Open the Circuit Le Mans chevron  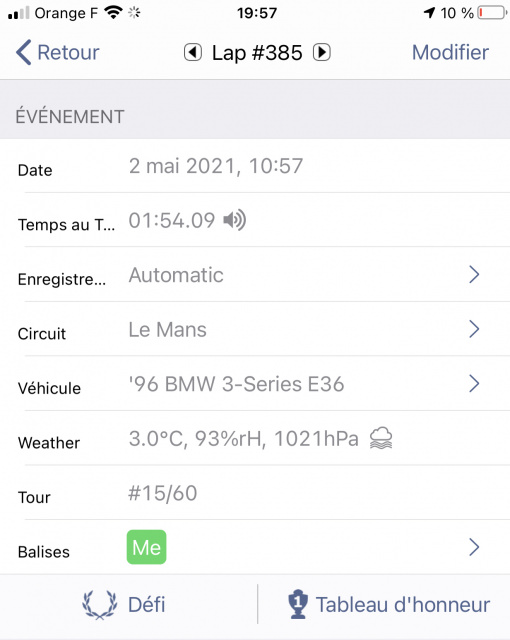tap(474, 329)
